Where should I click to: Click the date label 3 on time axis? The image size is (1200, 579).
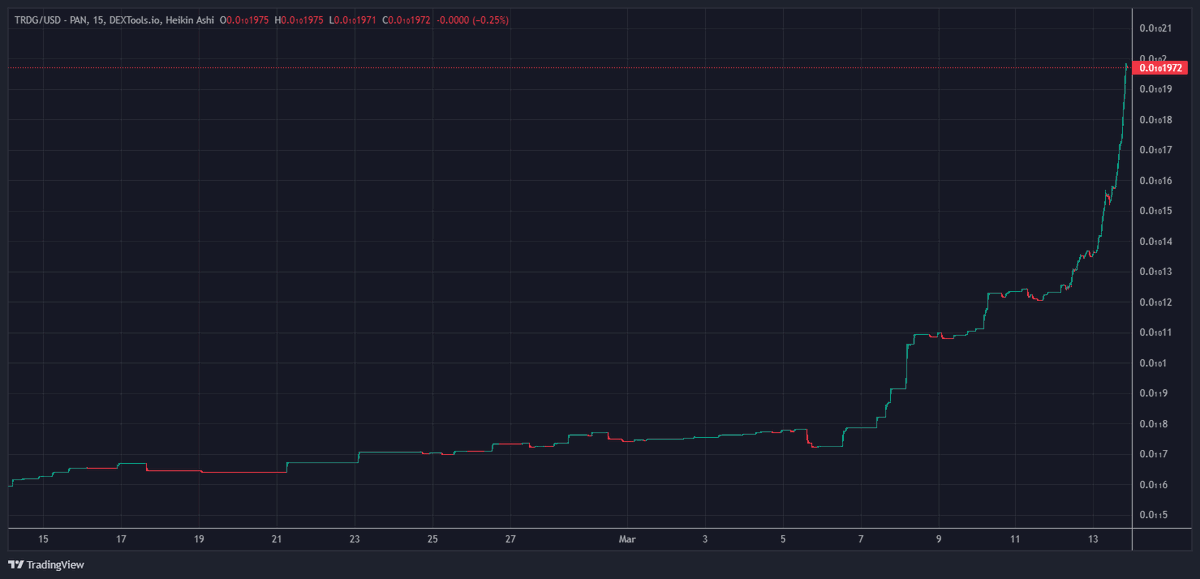705,538
